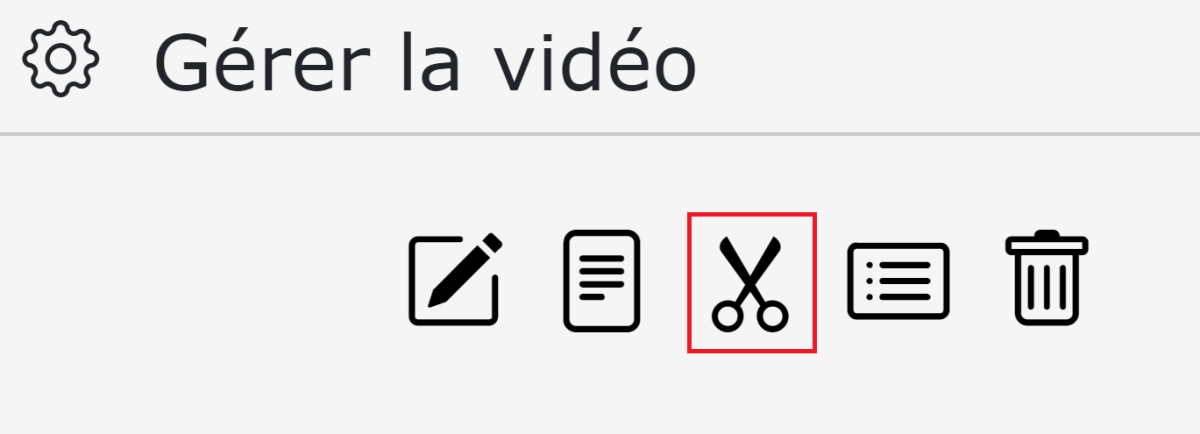
Task: Click the Gérer la vidéo heading text
Action: 425,62
